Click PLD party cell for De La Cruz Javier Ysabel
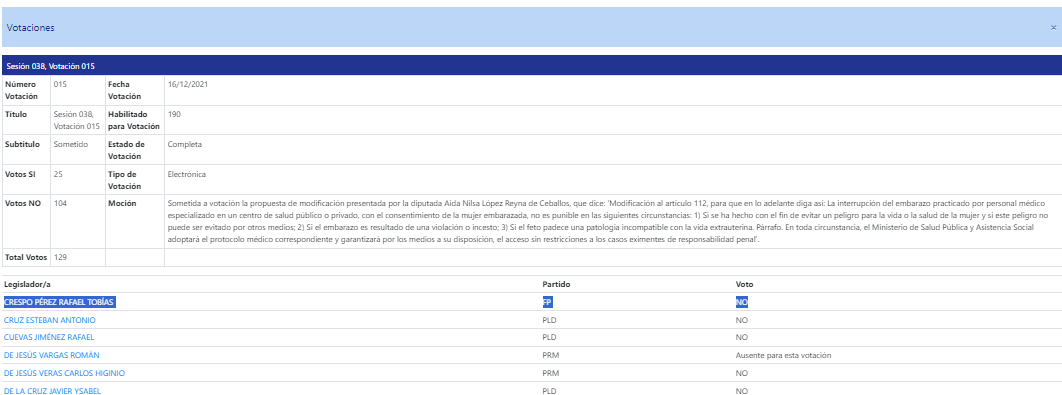This screenshot has width=1062, height=395. [549, 391]
